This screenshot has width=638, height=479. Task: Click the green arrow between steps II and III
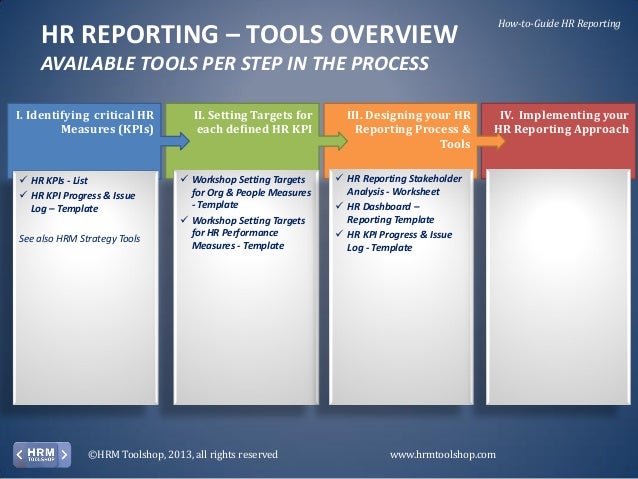click(333, 141)
